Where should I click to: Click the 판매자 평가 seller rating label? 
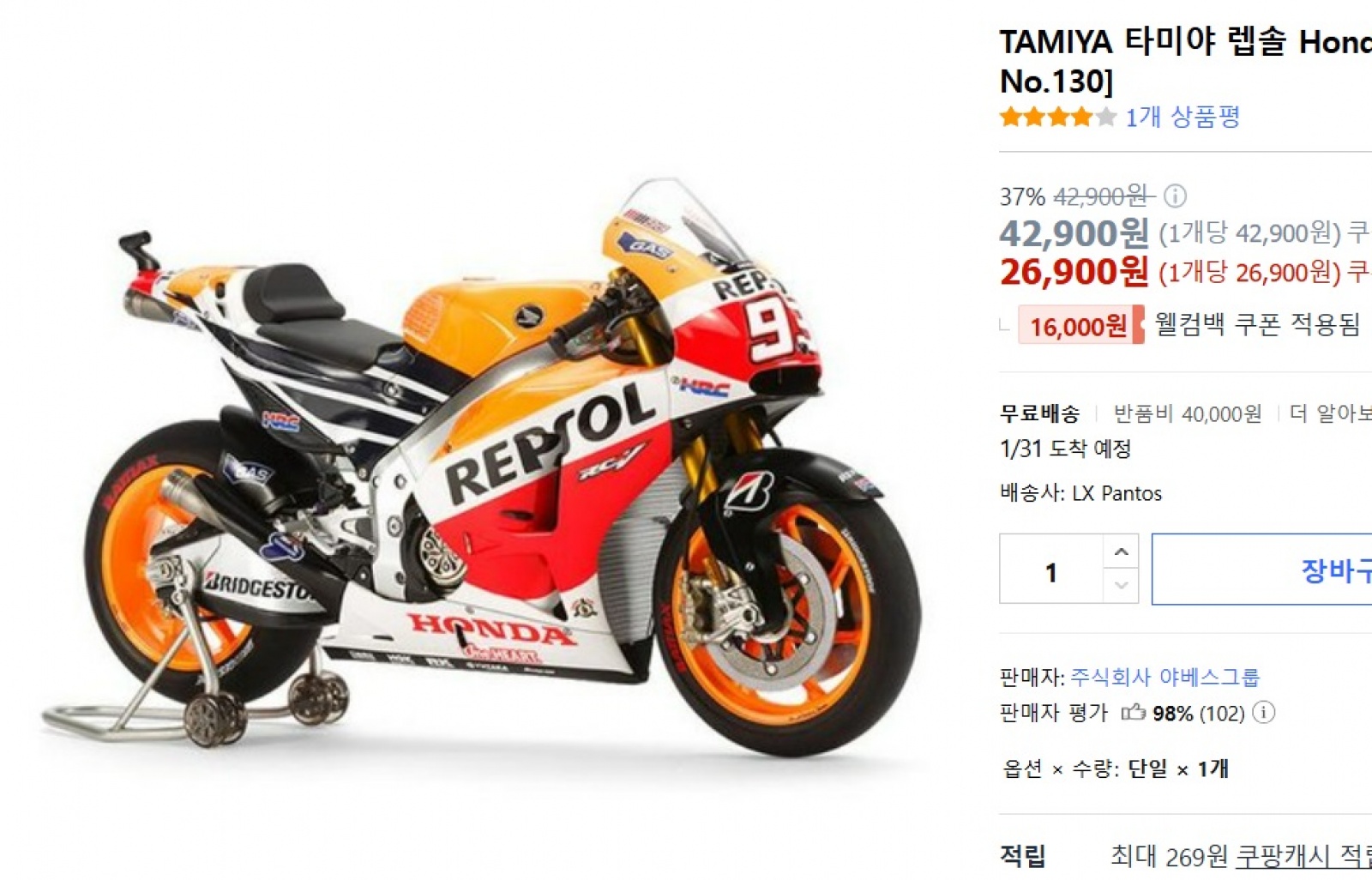tap(1054, 713)
